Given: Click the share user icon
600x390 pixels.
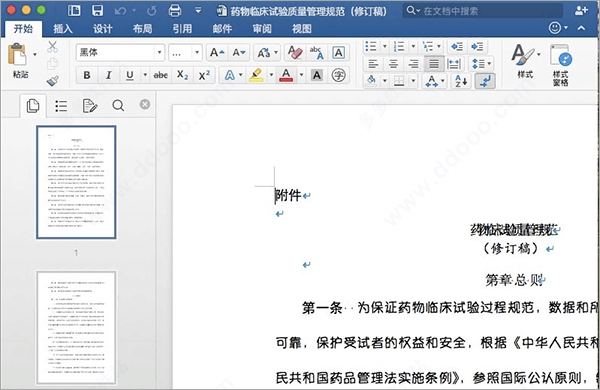Looking at the screenshot, I should [581, 10].
